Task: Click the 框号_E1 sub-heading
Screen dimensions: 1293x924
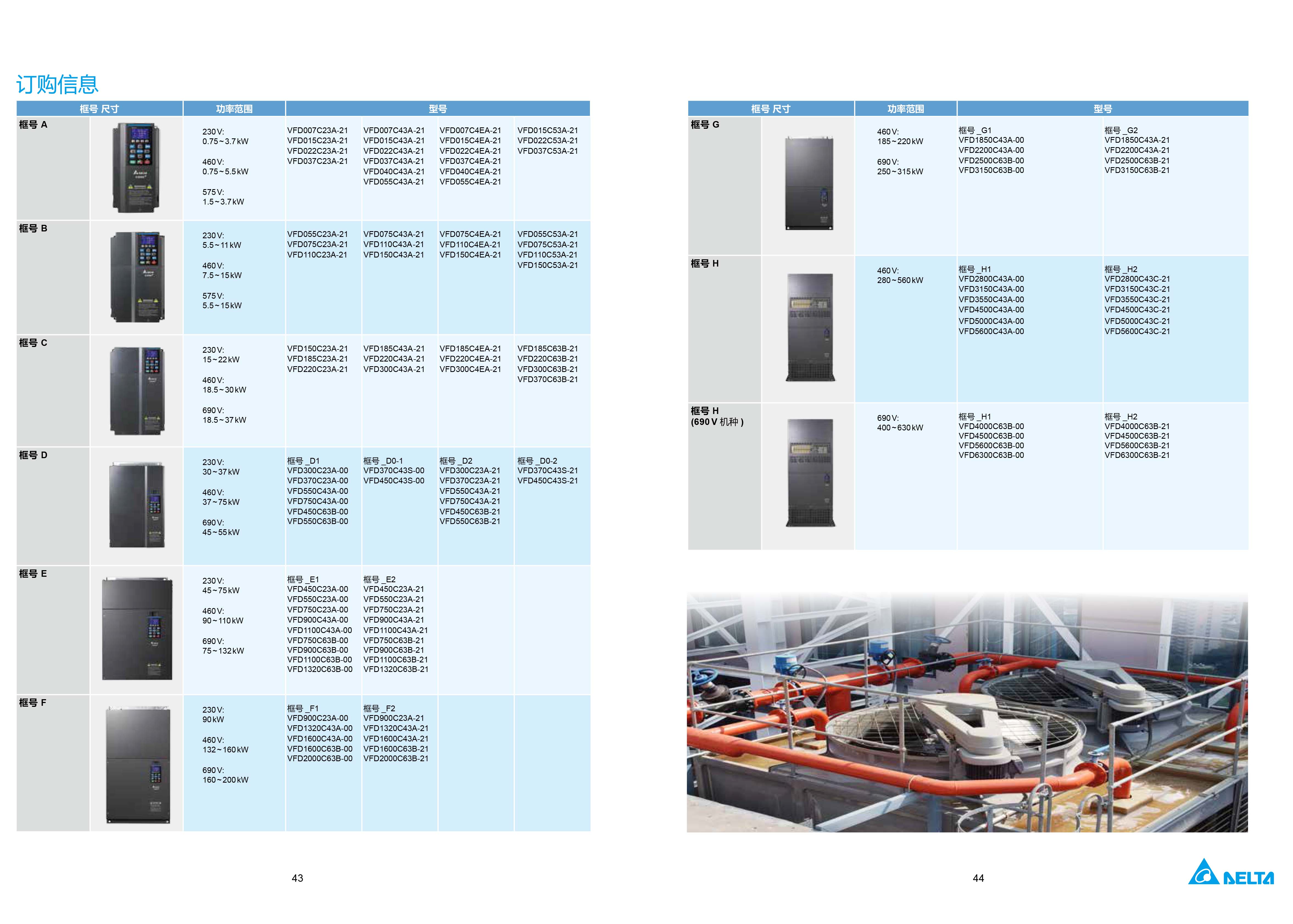Action: coord(303,579)
